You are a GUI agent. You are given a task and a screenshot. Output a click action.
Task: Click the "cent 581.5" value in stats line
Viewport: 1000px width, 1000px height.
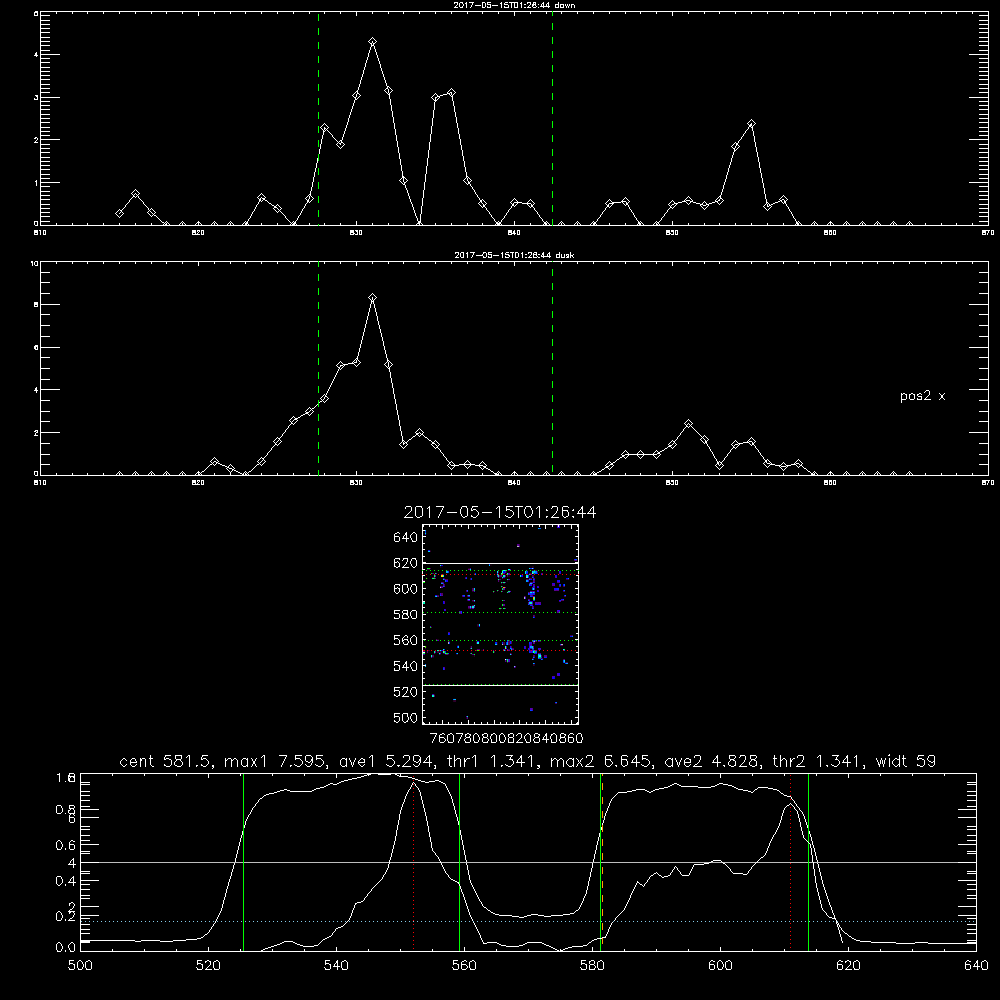point(166,761)
